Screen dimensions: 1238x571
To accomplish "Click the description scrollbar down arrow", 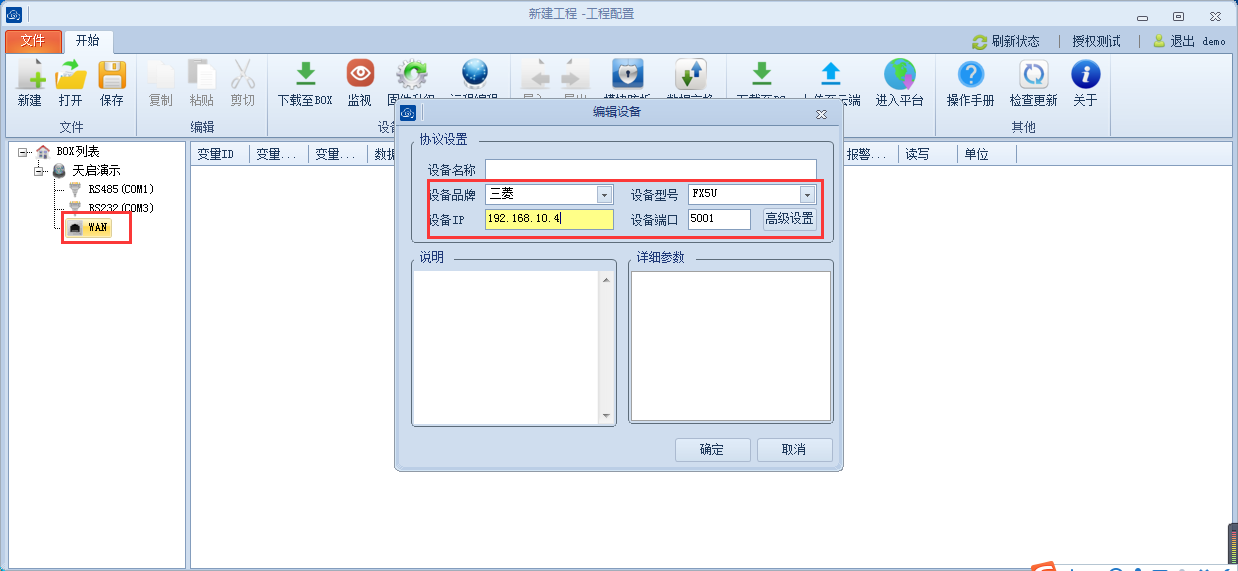I will click(606, 416).
